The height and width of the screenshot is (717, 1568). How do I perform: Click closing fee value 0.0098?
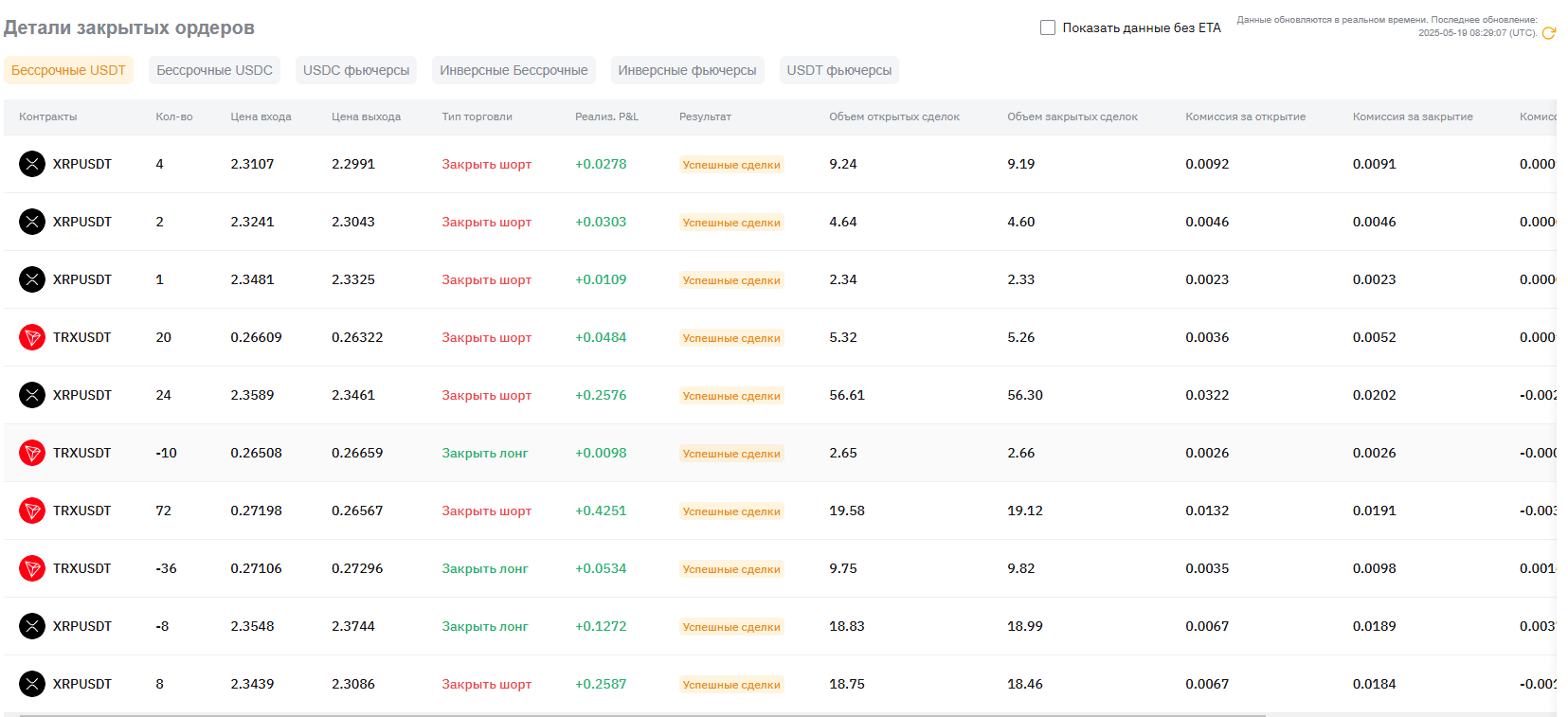(1375, 568)
